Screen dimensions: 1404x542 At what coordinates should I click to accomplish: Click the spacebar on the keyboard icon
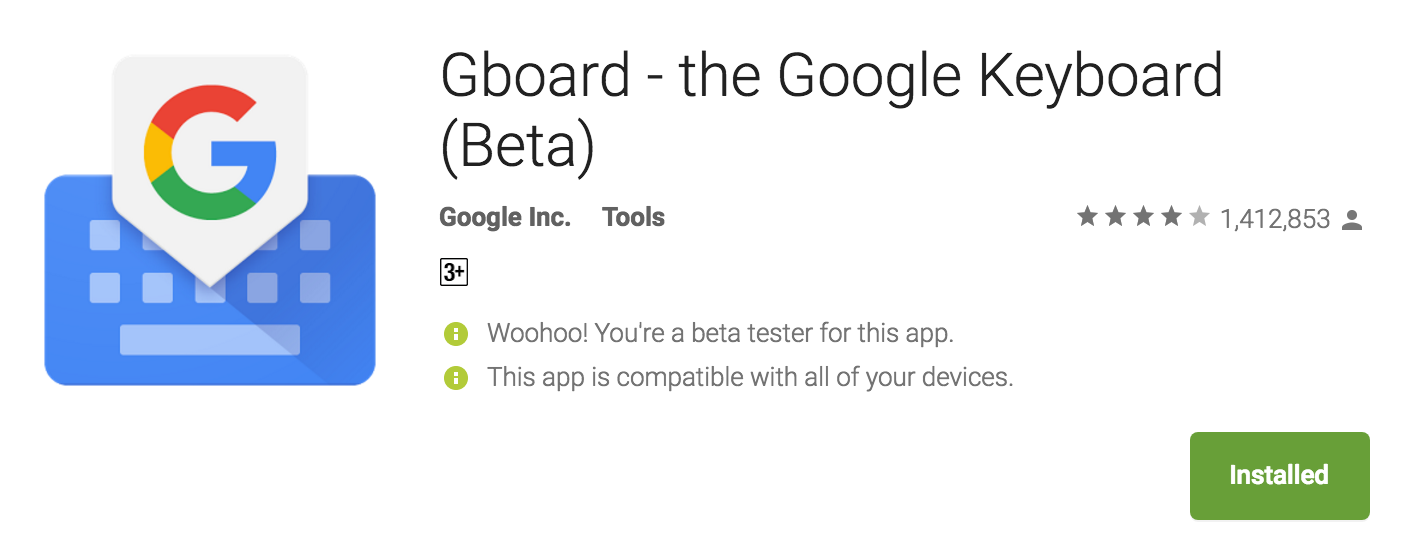point(210,339)
